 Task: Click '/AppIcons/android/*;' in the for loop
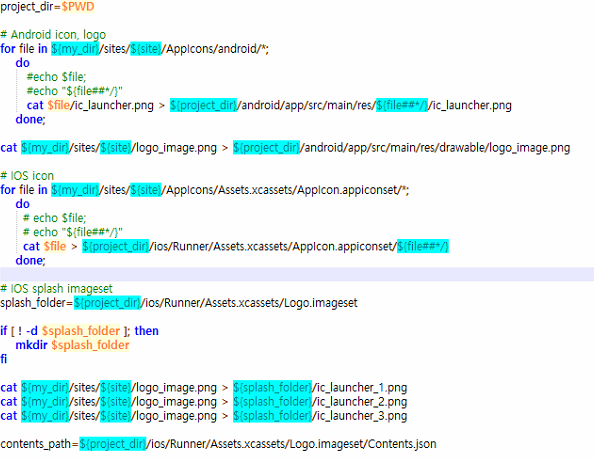pos(215,49)
